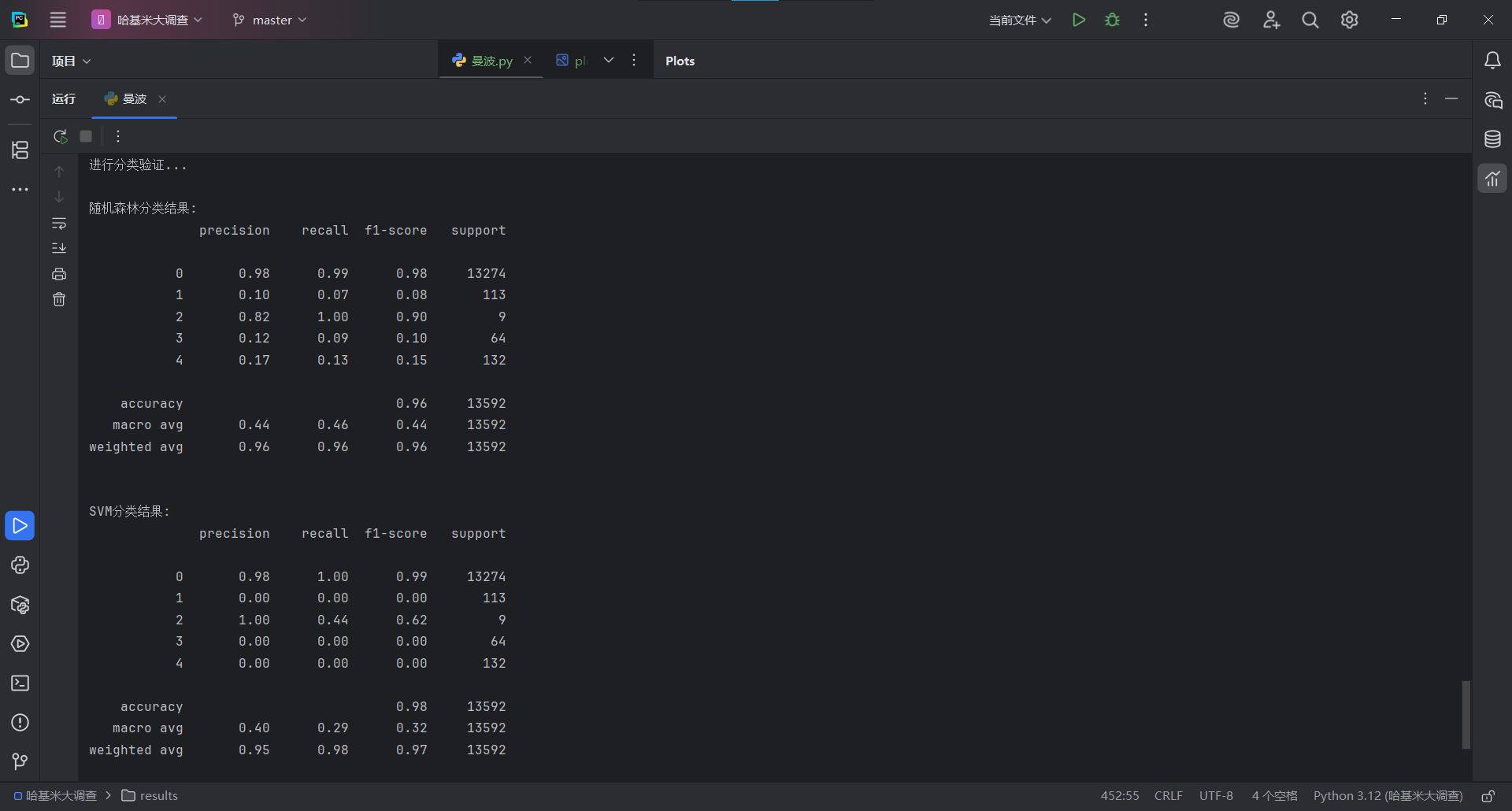This screenshot has height=811, width=1512.
Task: Open Run tool window options menu
Action: [1425, 98]
